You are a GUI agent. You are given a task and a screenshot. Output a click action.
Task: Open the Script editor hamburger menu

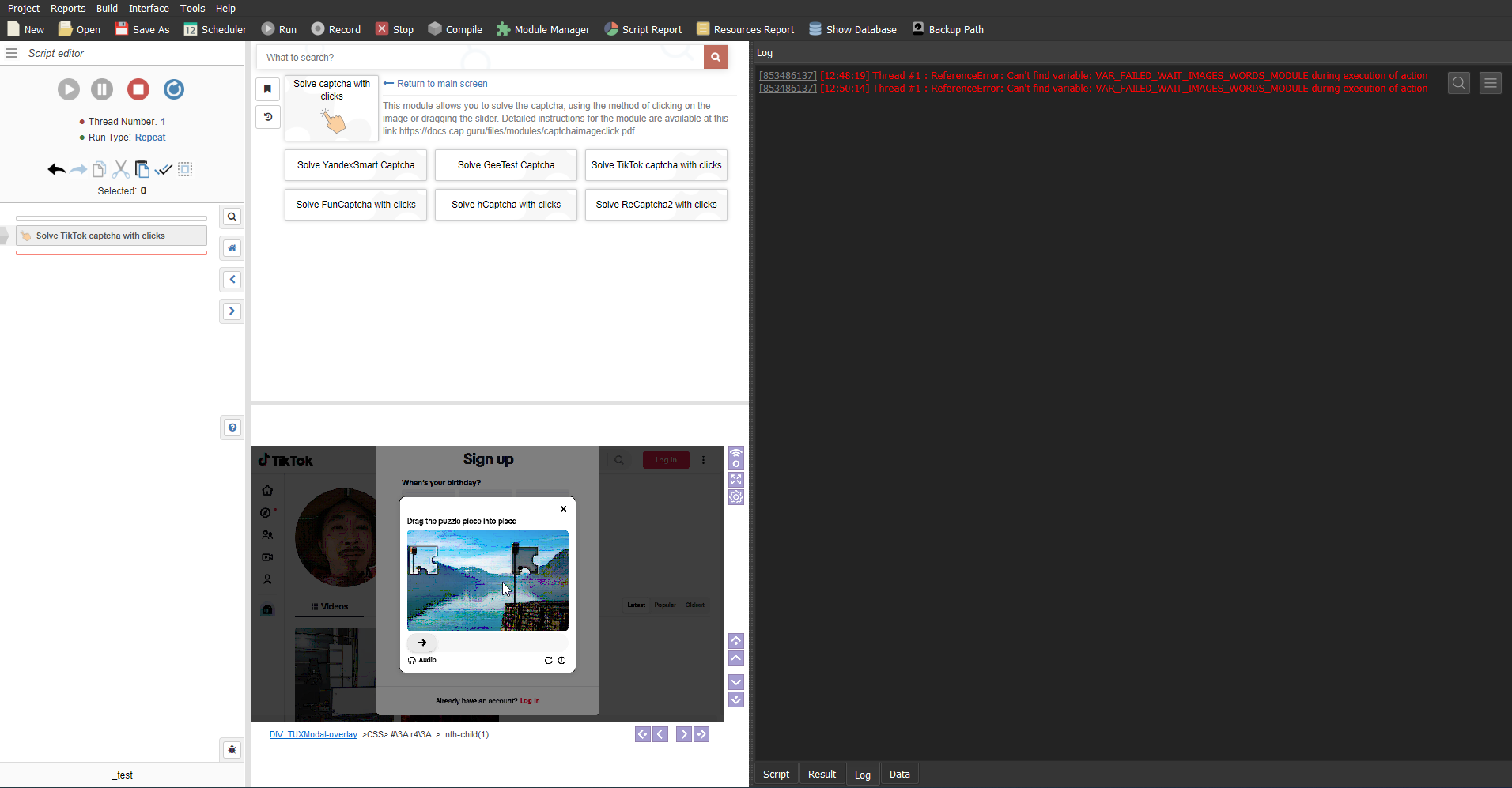[11, 53]
